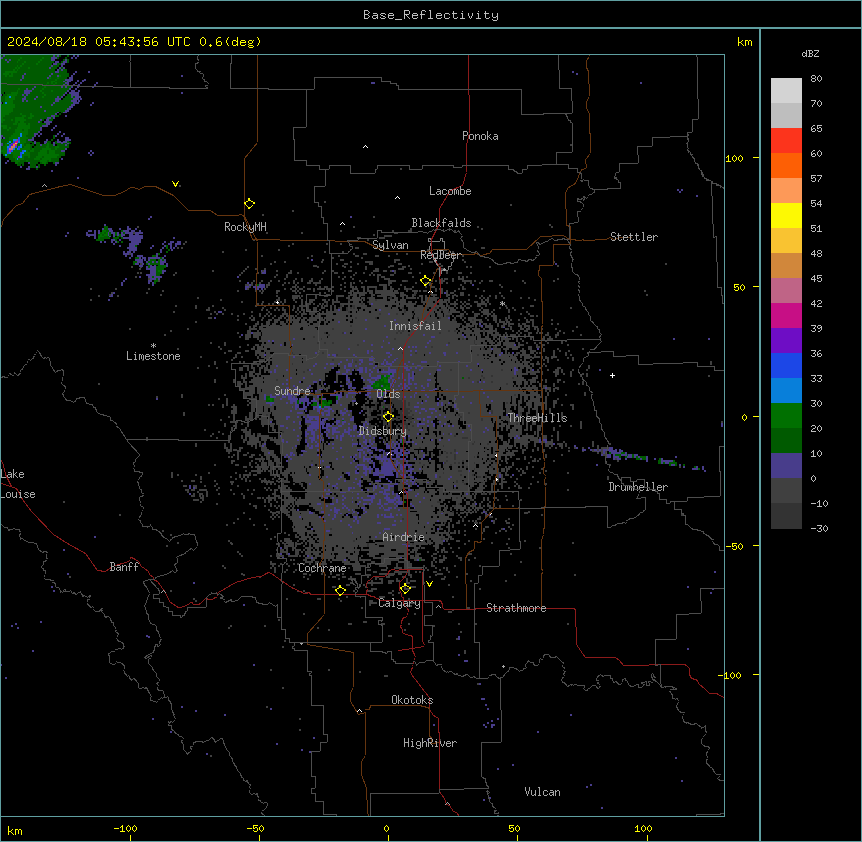Click the asterisk marker east of RedDeer diamond
The width and height of the screenshot is (862, 842).
[x=502, y=303]
